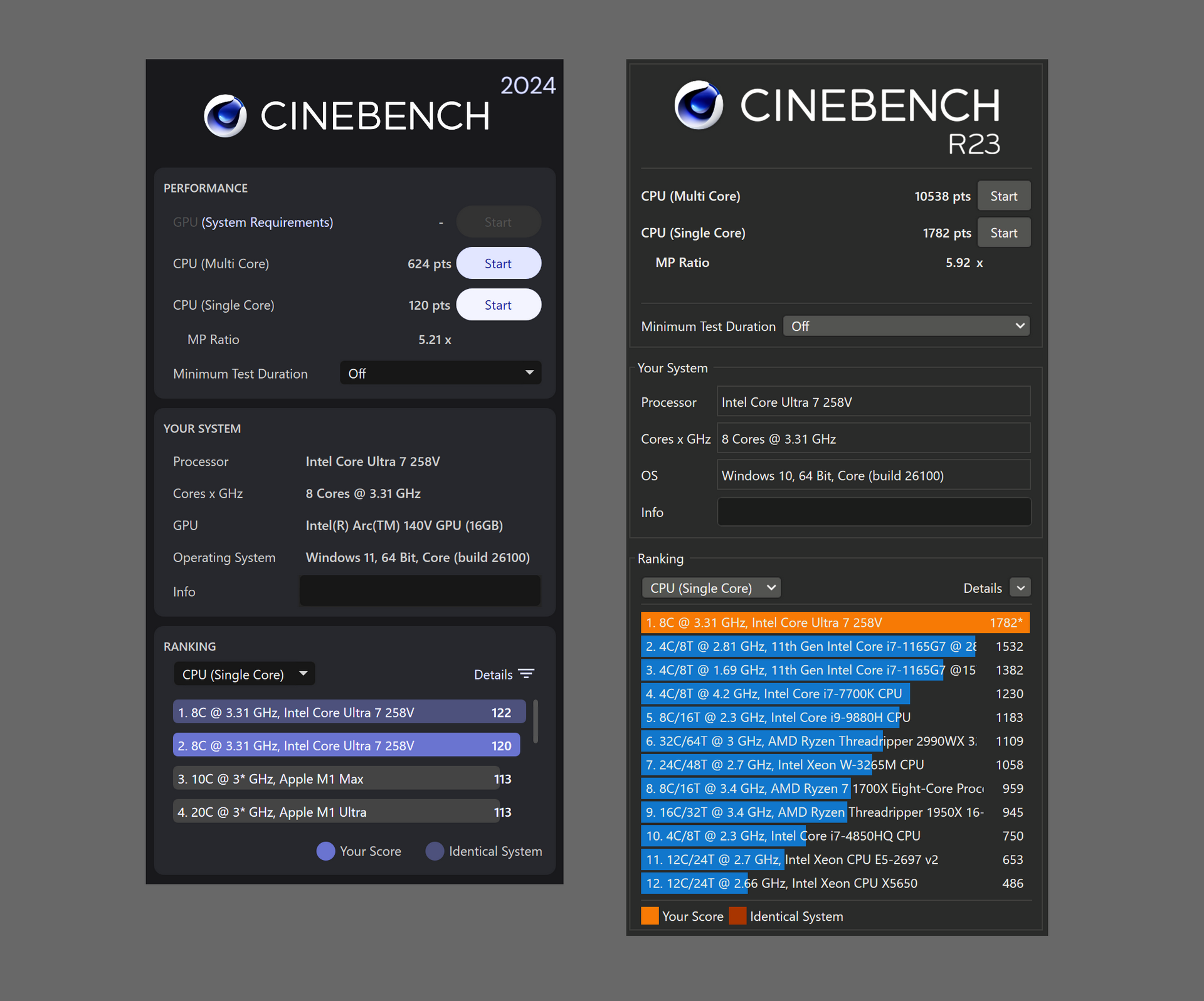Open Minimum Test Duration dropdown in Cinebench 2024
1204x1001 pixels.
(440, 373)
